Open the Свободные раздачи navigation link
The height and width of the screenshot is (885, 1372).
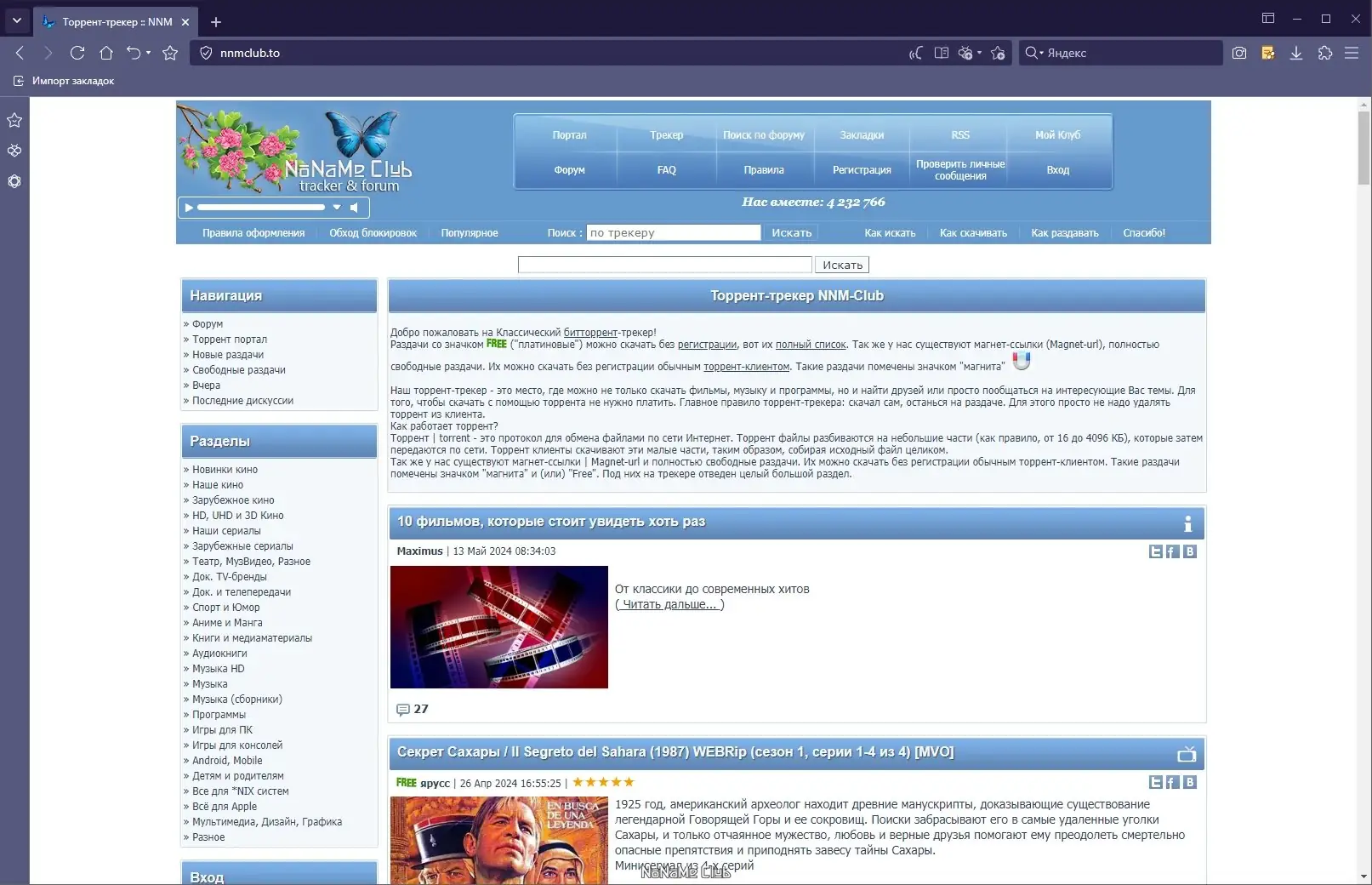pos(239,370)
